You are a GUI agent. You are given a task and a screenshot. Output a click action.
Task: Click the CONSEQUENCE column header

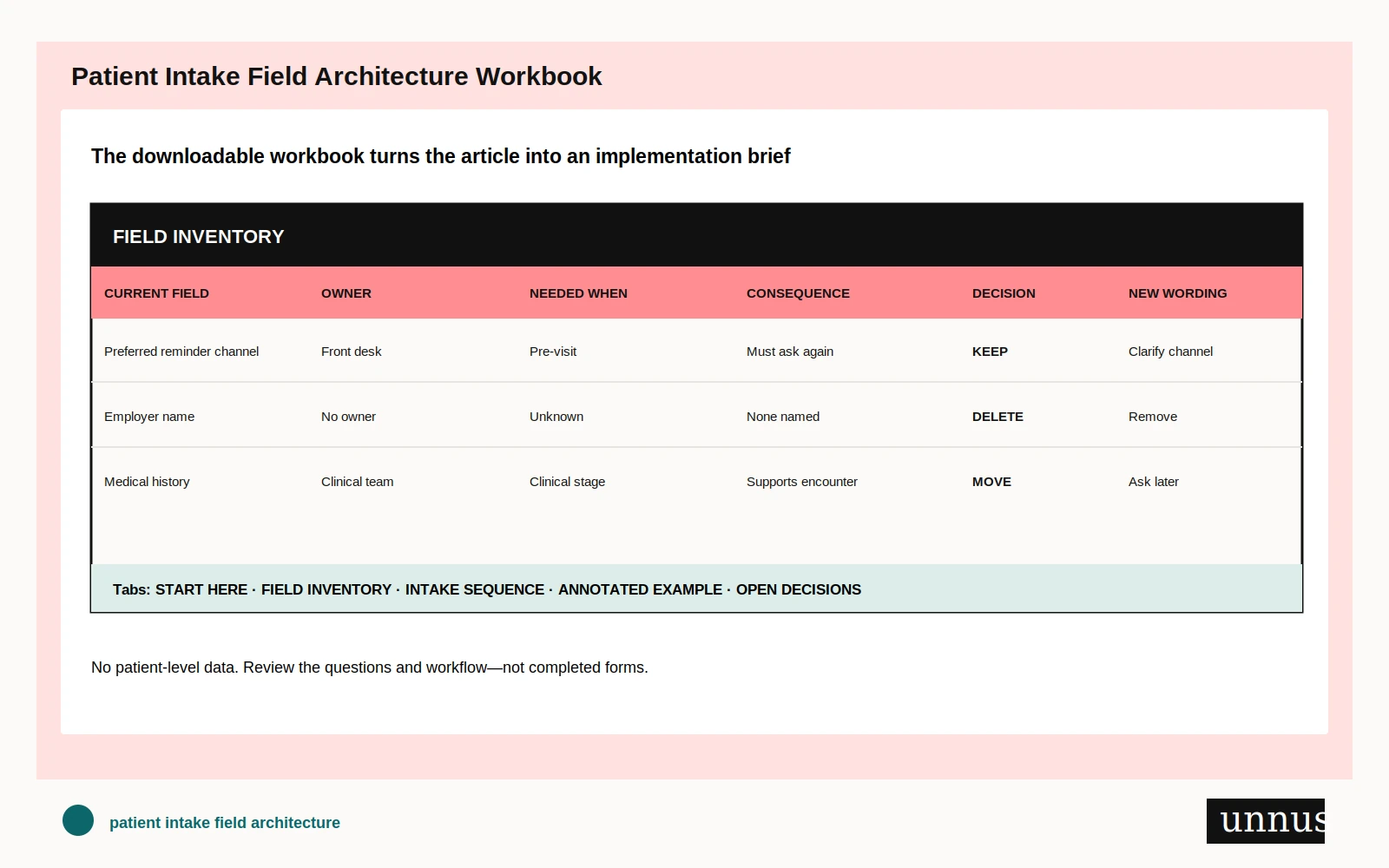798,293
